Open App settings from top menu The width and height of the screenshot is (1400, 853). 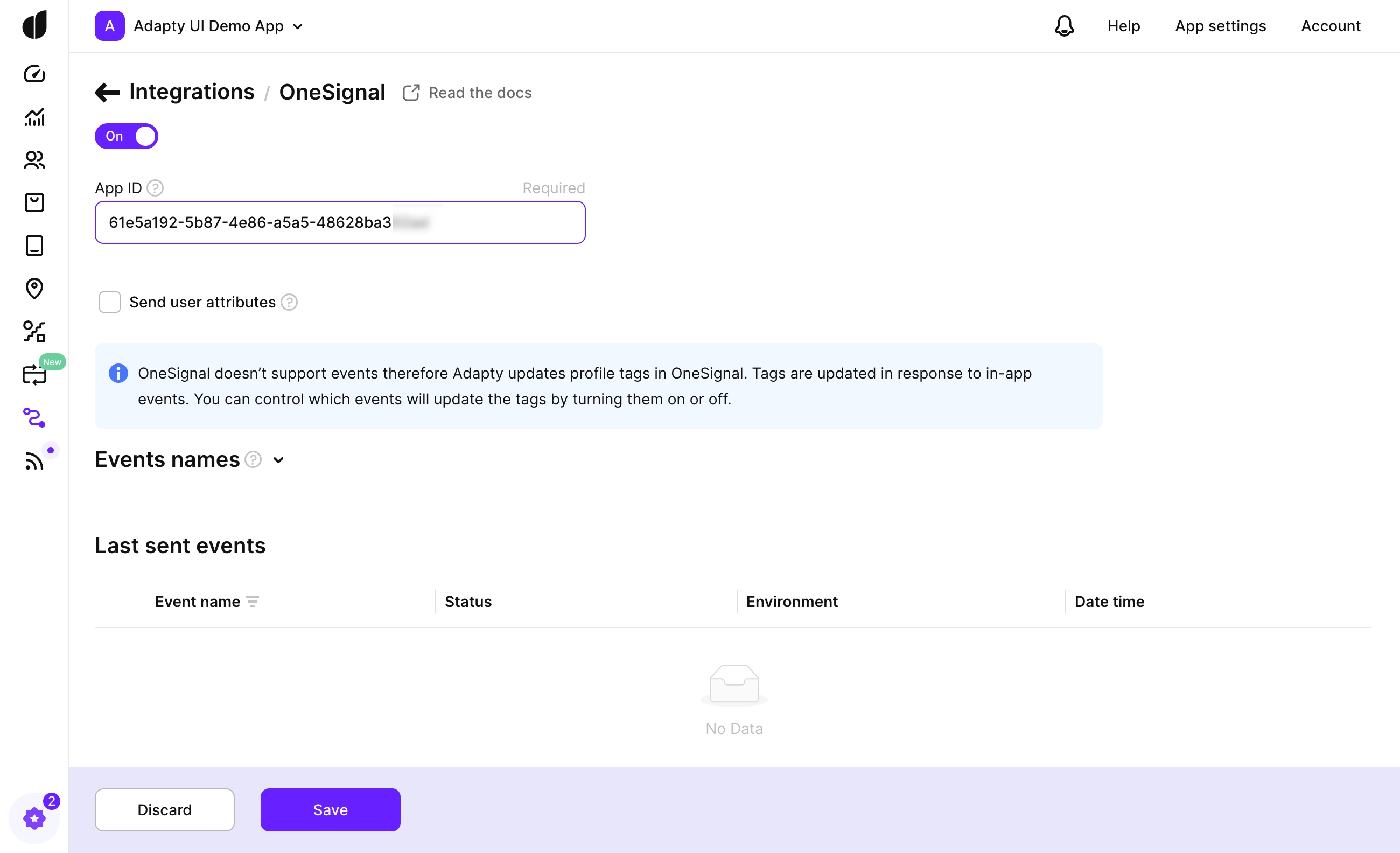1221,25
